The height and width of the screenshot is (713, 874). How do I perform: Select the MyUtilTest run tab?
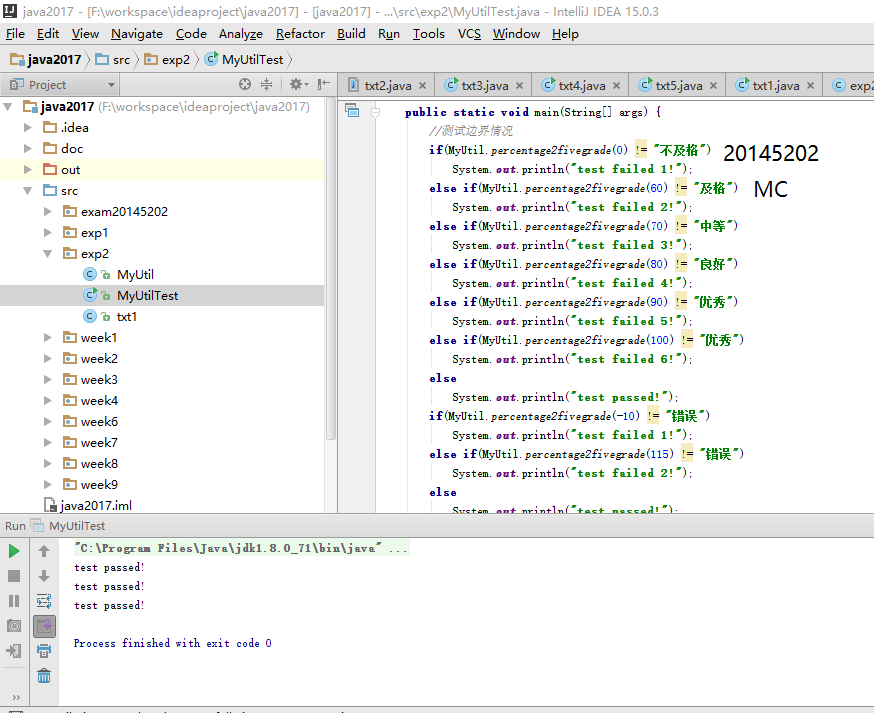(x=68, y=526)
